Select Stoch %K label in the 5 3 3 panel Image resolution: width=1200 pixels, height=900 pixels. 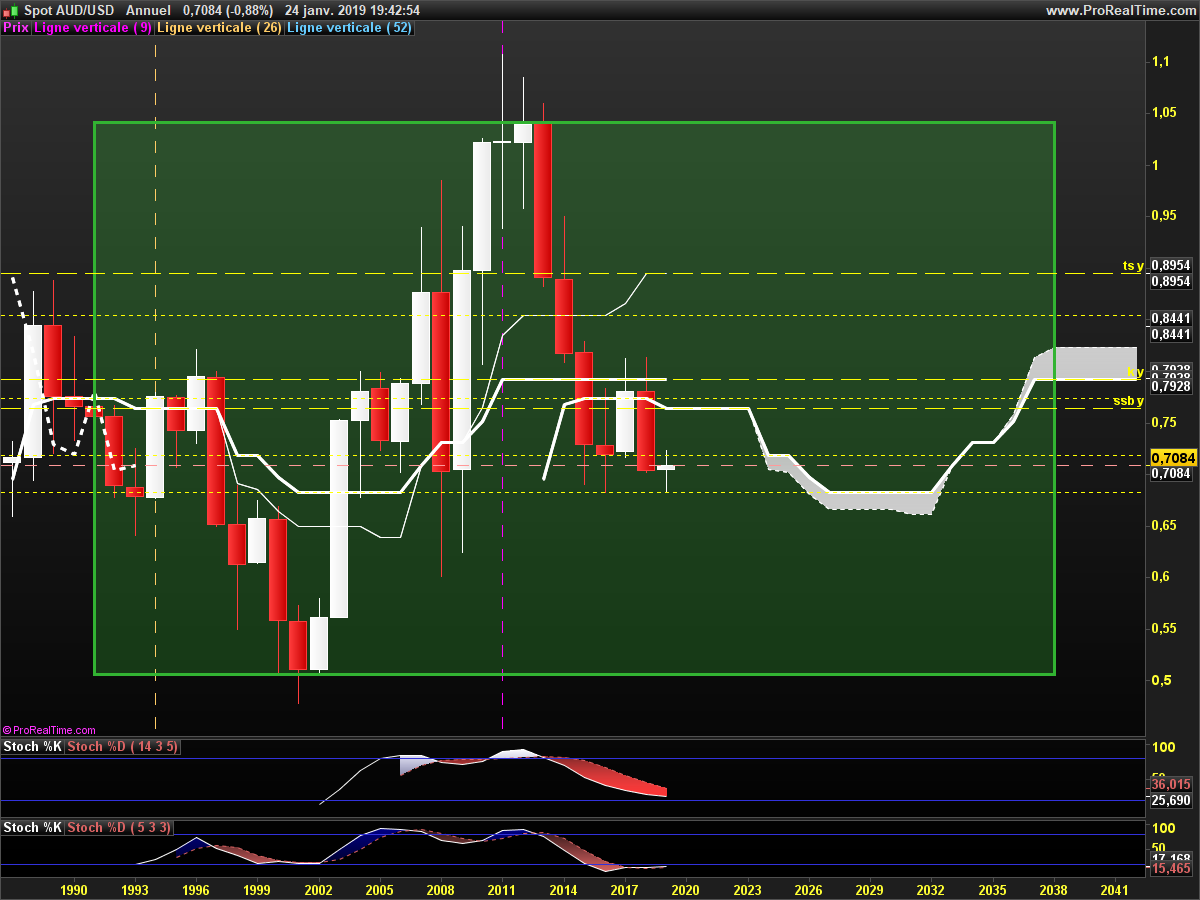pos(33,827)
